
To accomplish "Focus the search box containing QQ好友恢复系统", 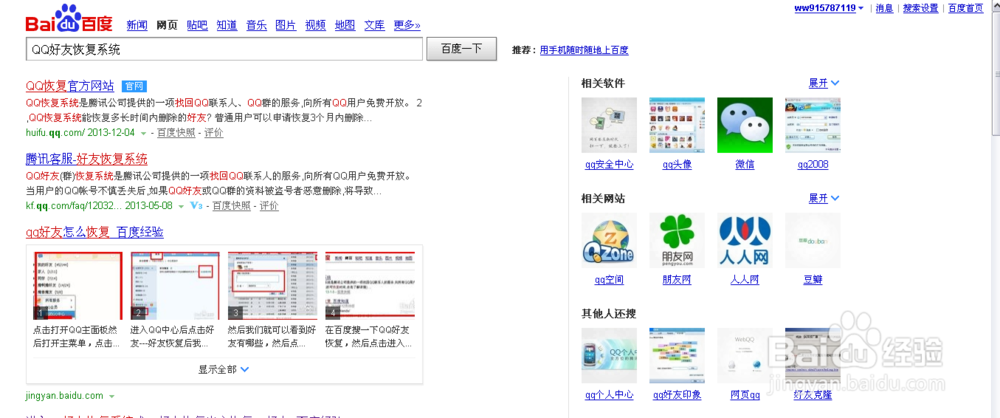I will point(224,49).
